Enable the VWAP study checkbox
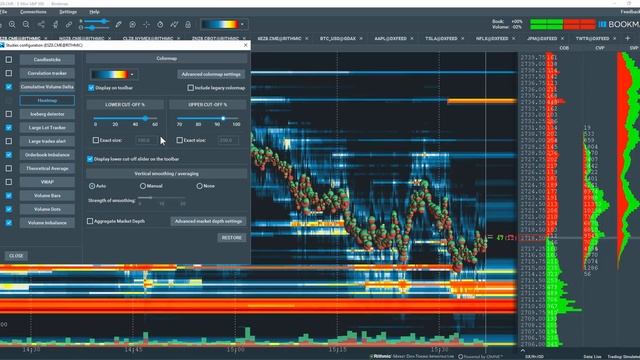Screen dimensions: 640x360 point(9,182)
